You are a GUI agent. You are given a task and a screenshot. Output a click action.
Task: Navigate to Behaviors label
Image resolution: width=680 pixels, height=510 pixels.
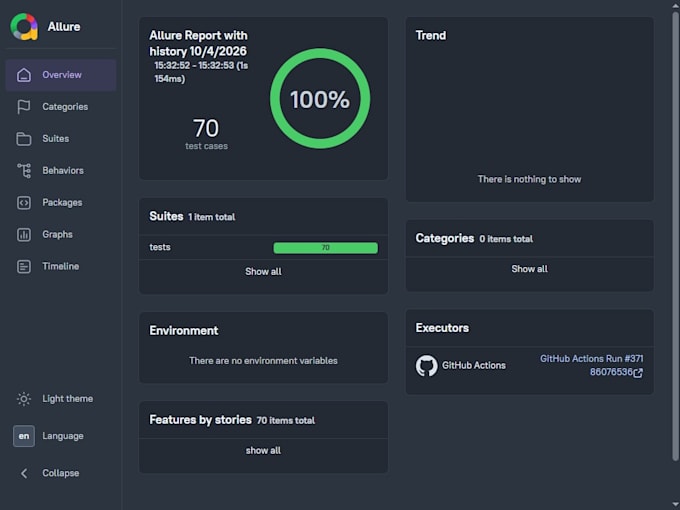coord(63,170)
